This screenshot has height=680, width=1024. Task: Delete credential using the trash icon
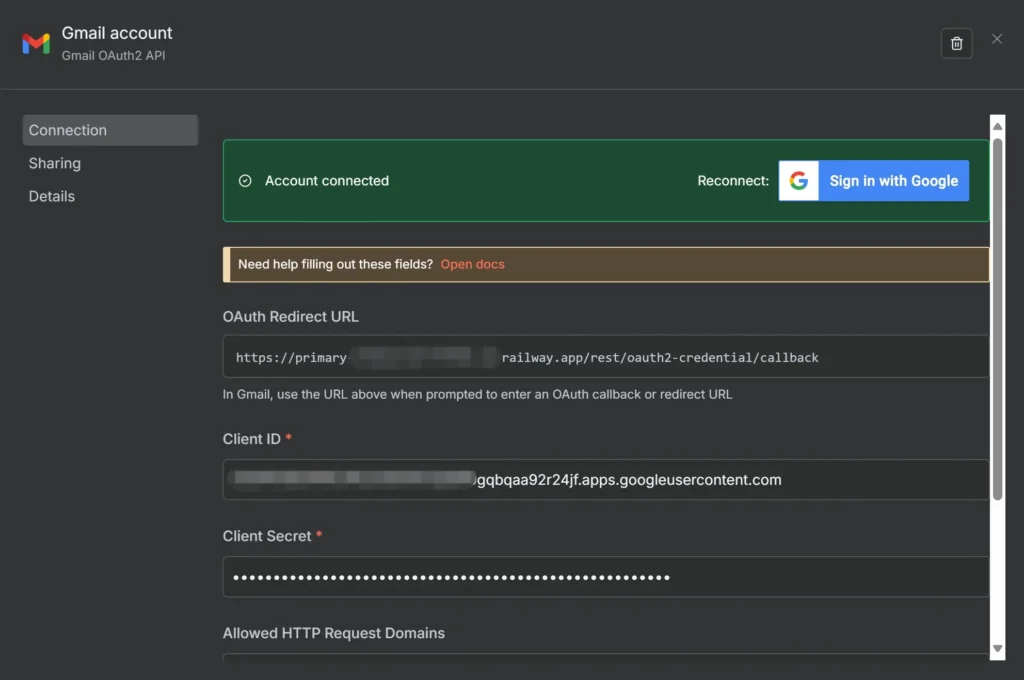pyautogui.click(x=956, y=43)
